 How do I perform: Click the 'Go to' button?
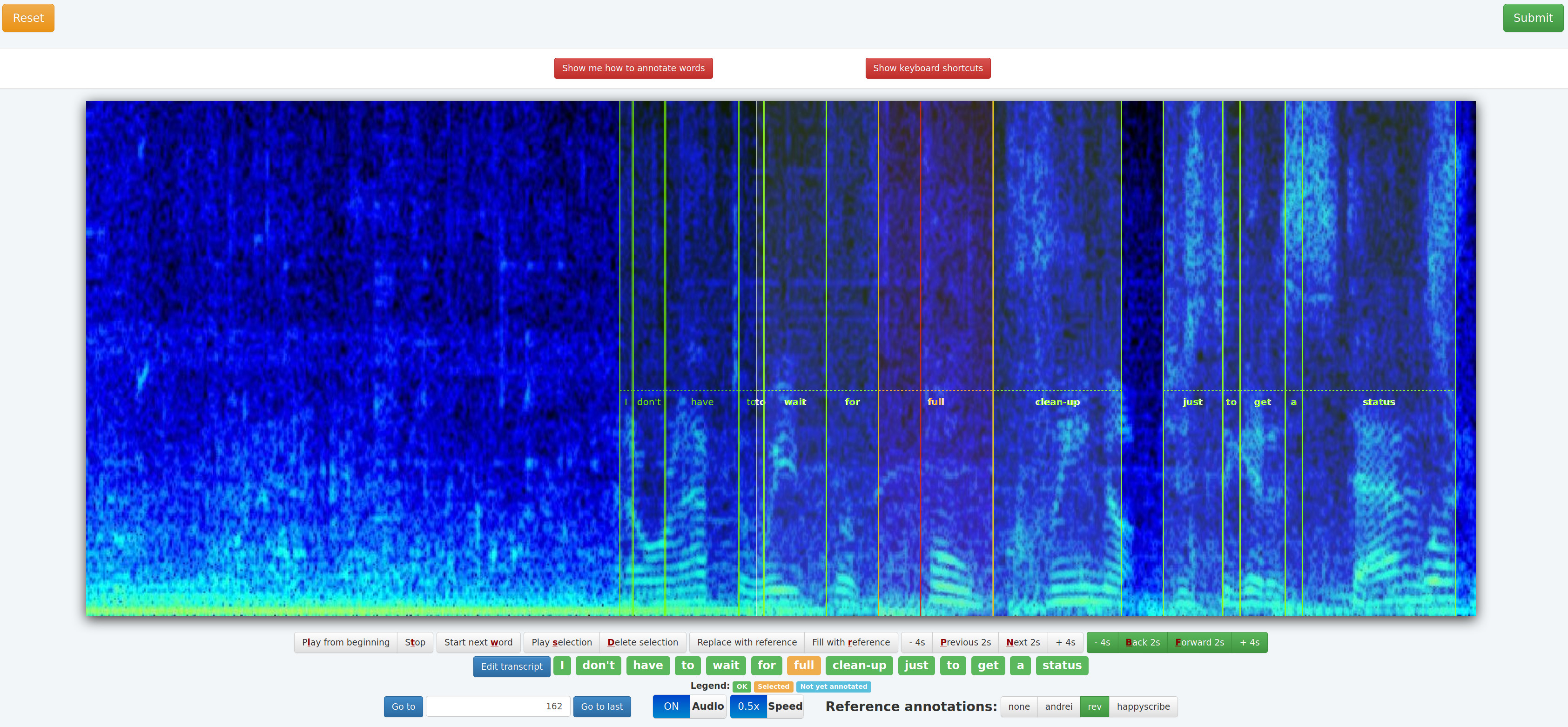coord(403,707)
